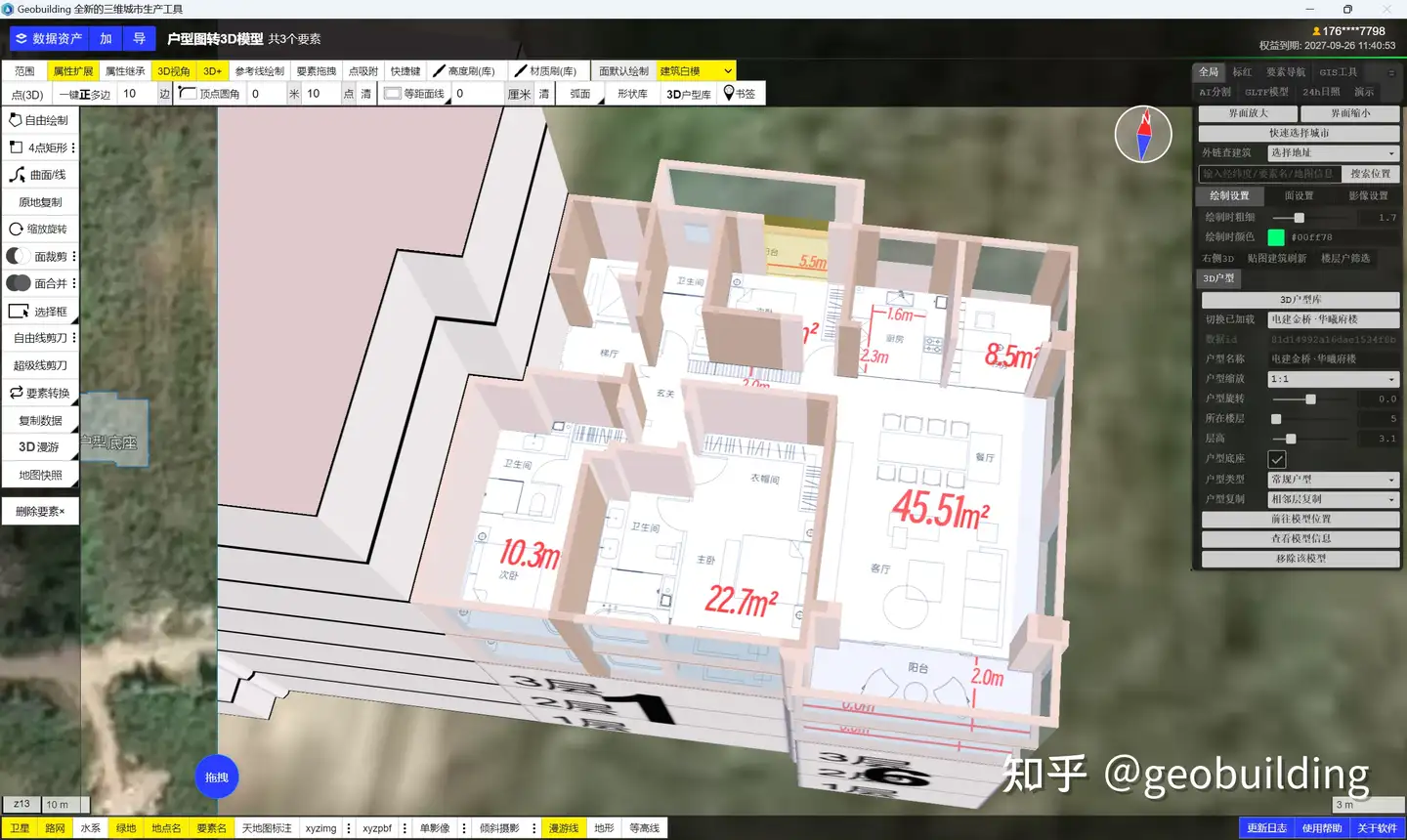Switch to the 要素导航 tab

click(x=1286, y=72)
